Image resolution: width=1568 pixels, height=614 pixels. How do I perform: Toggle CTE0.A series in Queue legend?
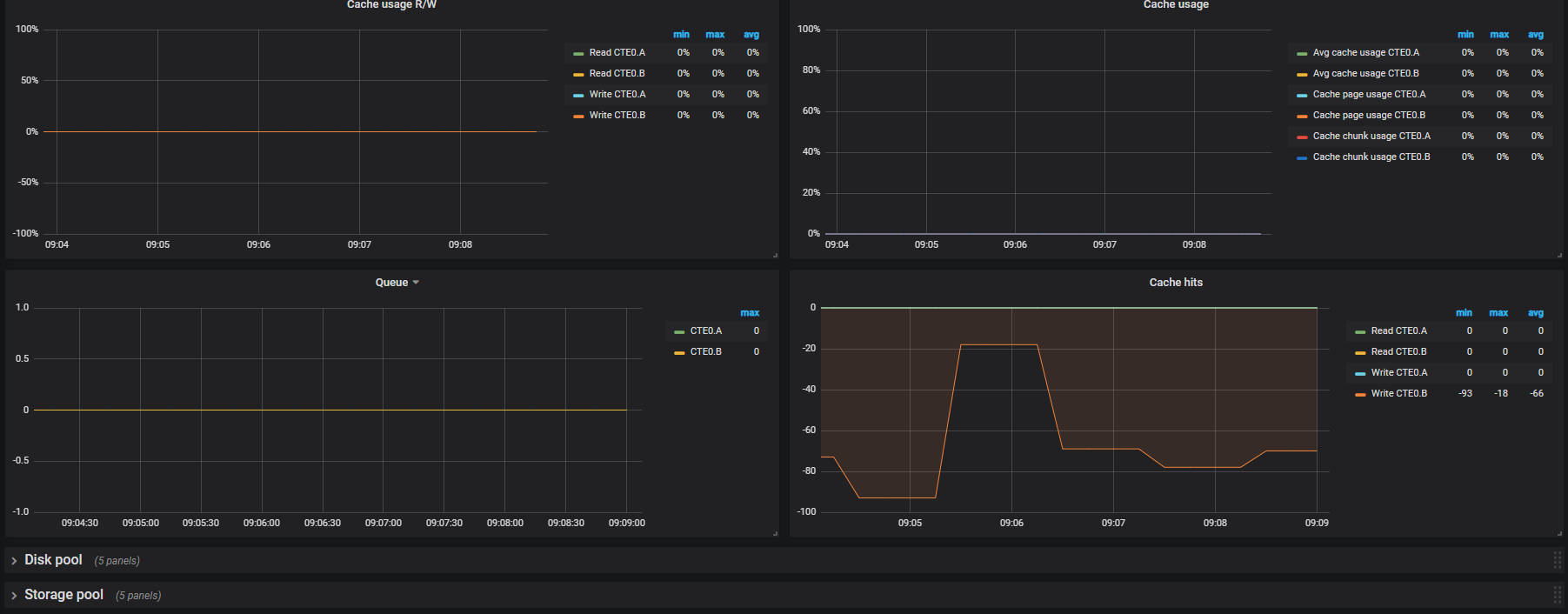coord(705,331)
